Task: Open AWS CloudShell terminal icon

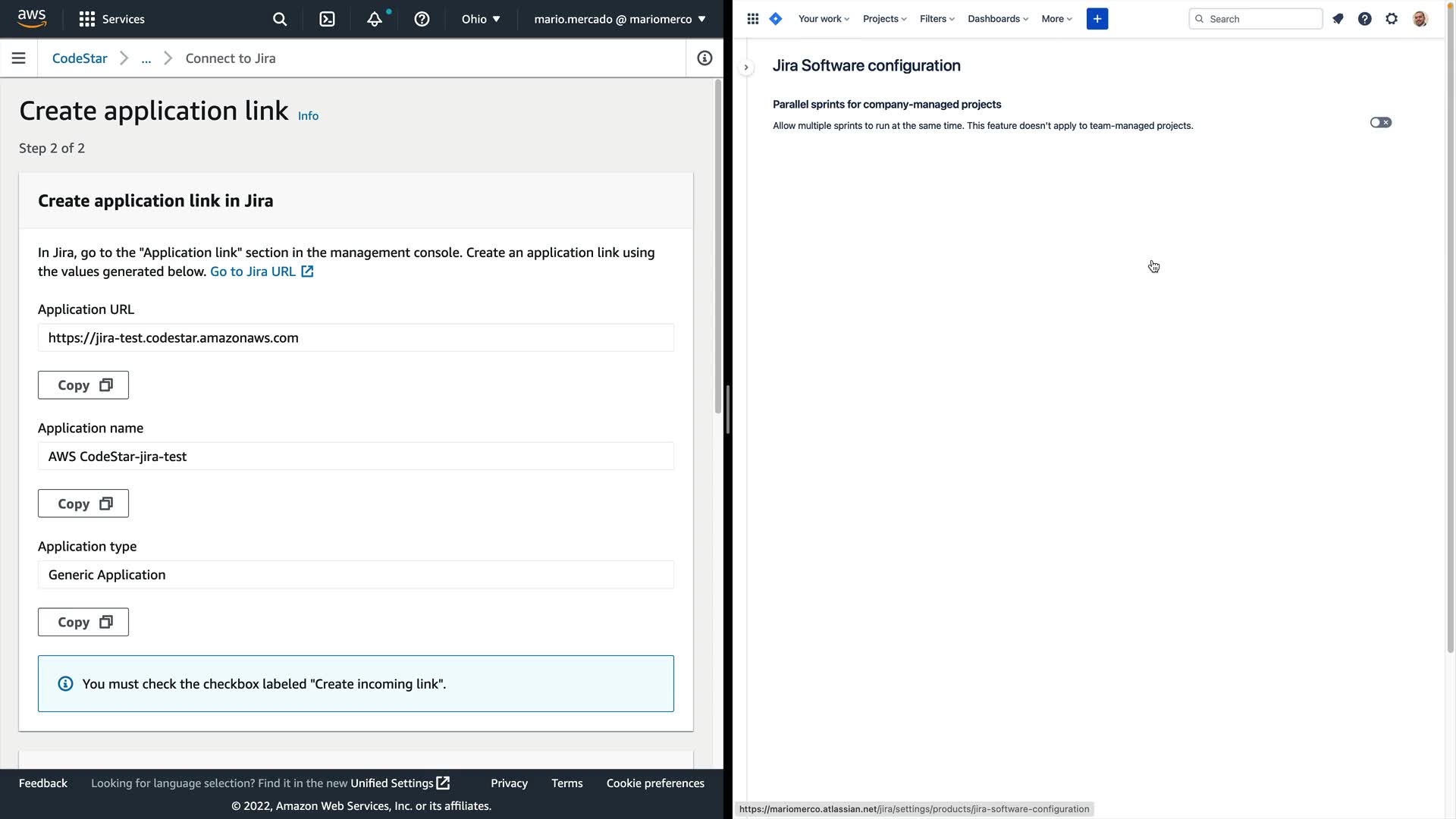Action: [327, 19]
